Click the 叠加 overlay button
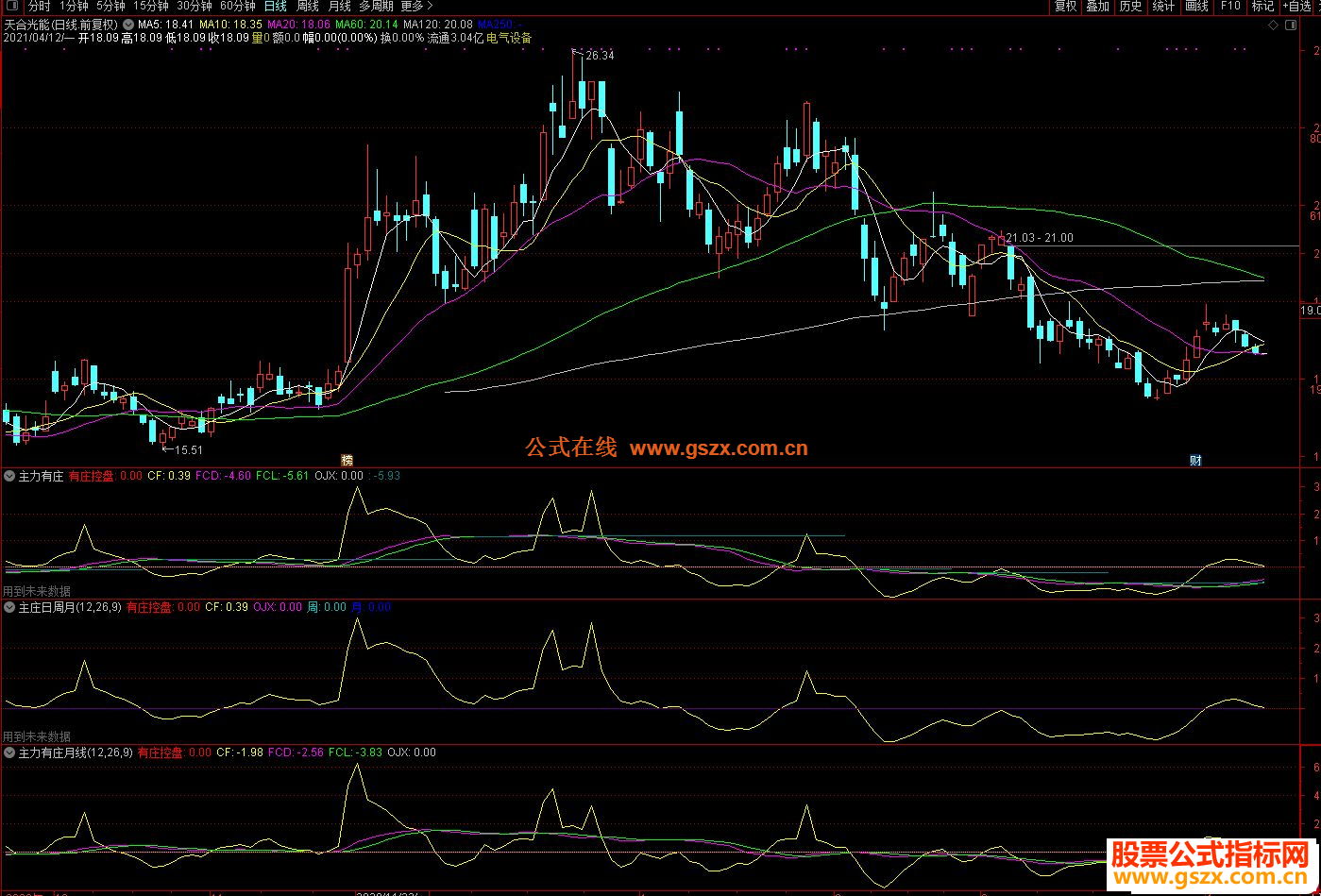 [x=1097, y=6]
